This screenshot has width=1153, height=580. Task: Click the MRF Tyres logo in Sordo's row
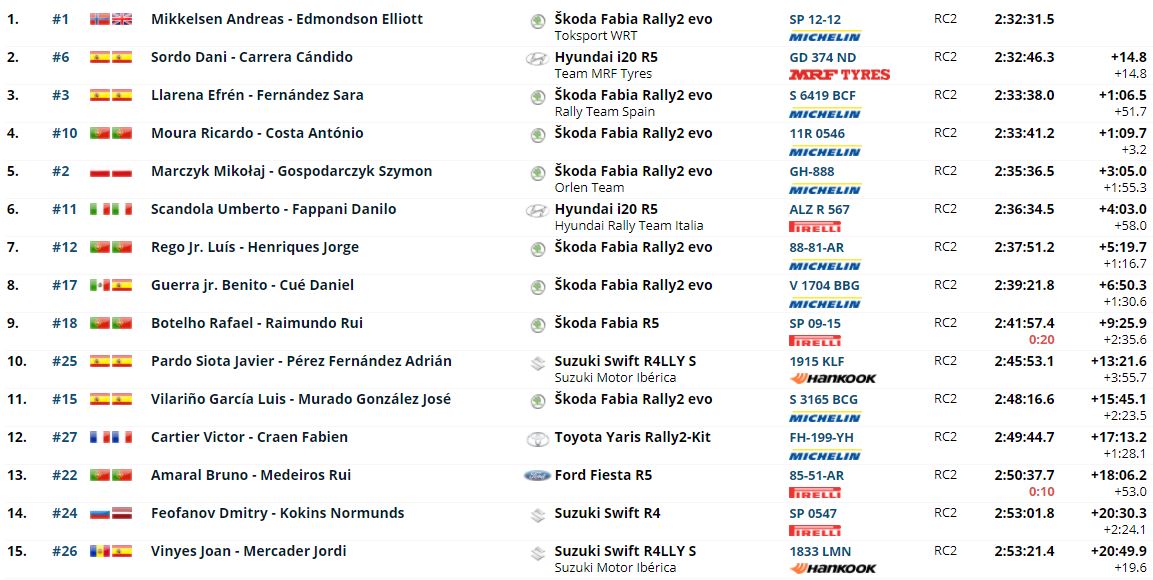click(838, 74)
